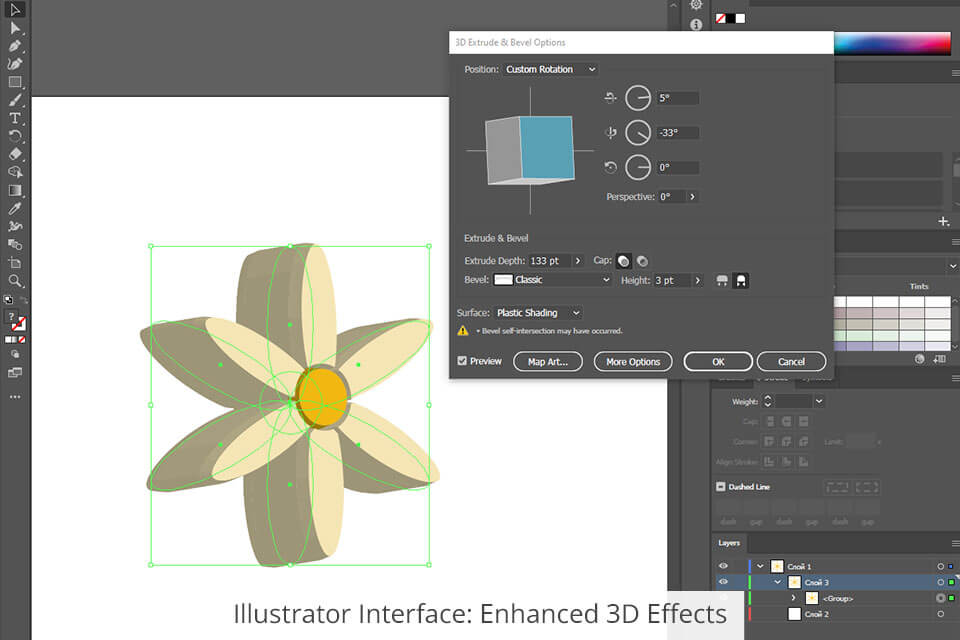Click the Map Art button
Viewport: 960px width, 640px height.
(548, 362)
